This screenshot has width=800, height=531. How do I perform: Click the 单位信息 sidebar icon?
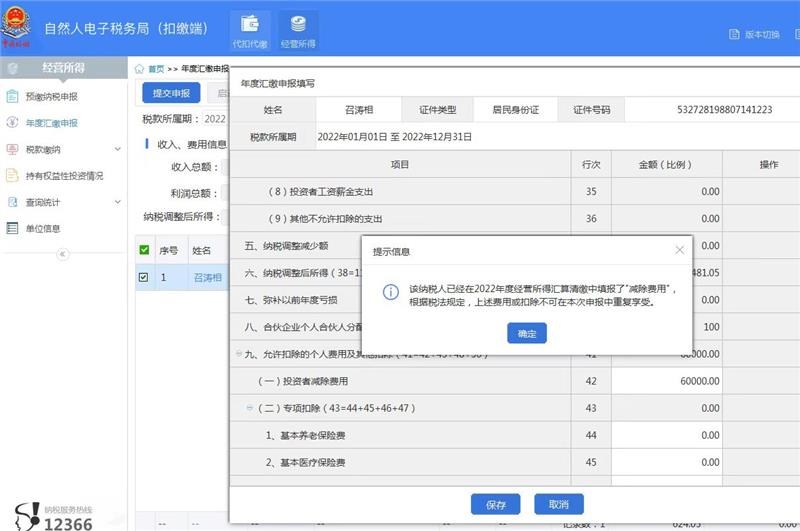coord(12,228)
